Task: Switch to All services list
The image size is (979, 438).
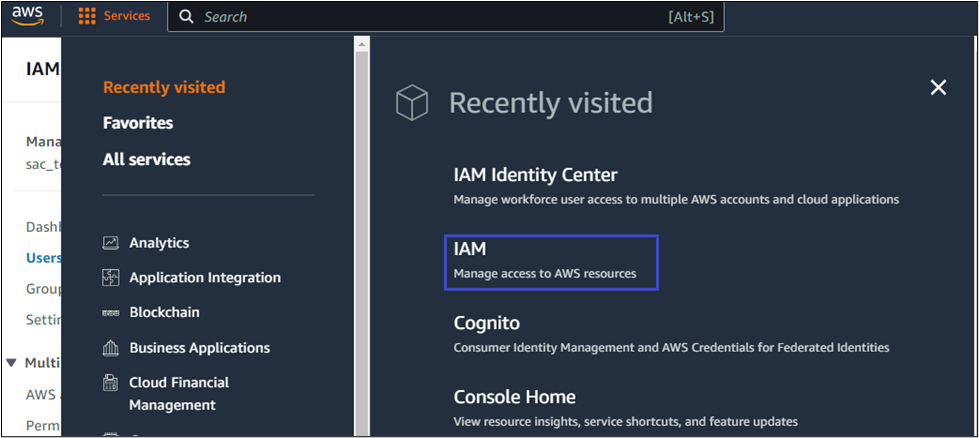Action: 146,159
